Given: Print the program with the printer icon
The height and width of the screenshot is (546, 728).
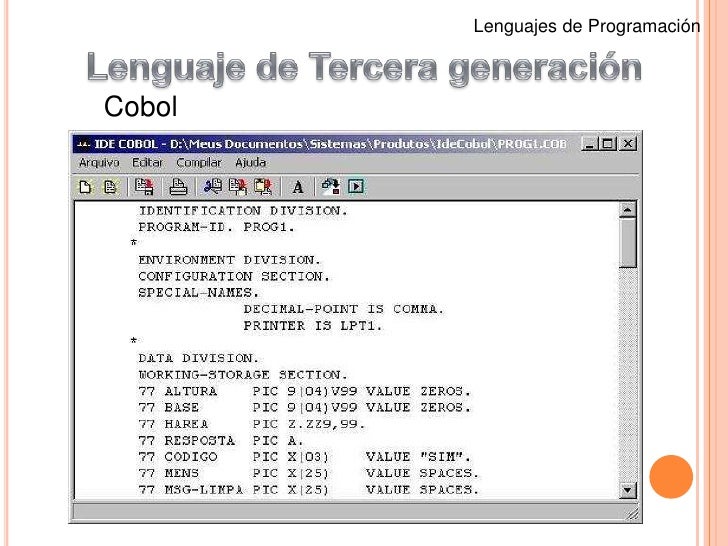Looking at the screenshot, I should pyautogui.click(x=178, y=187).
